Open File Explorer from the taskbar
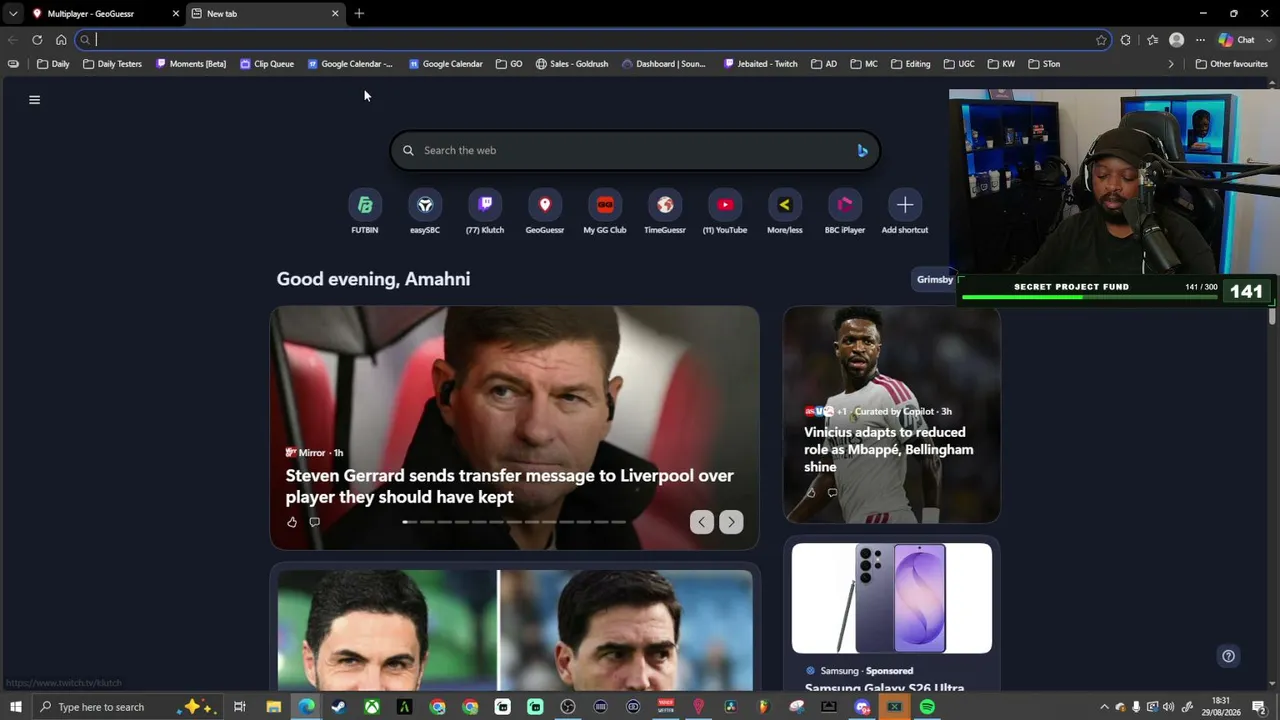1280x720 pixels. 273,707
